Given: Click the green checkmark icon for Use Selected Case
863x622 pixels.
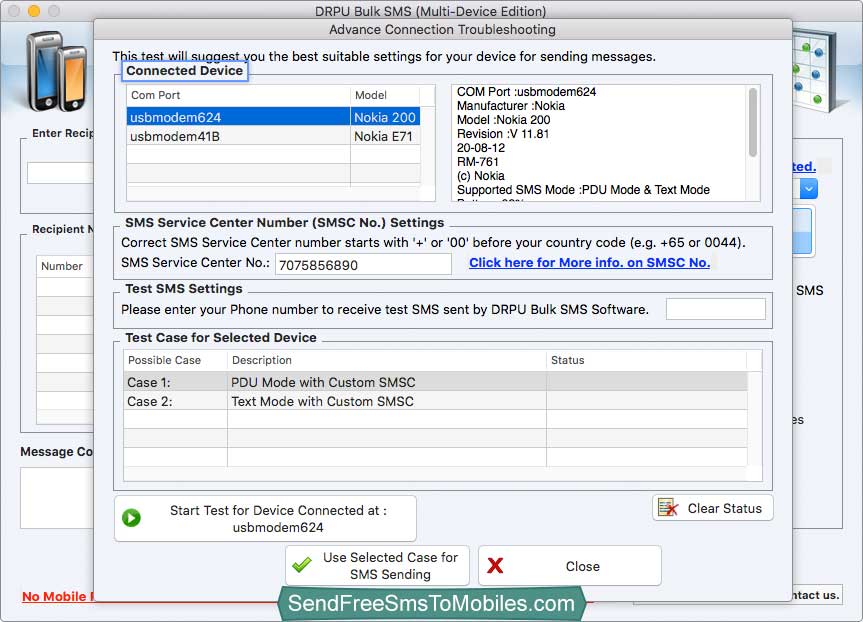Looking at the screenshot, I should (302, 565).
